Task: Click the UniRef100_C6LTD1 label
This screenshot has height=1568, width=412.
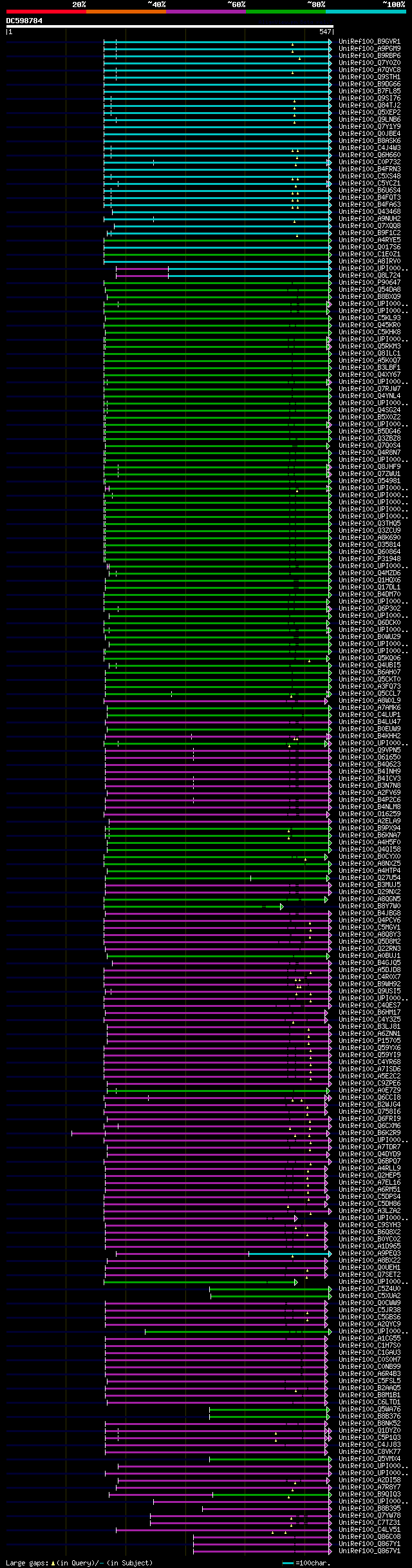Action: [x=370, y=1402]
